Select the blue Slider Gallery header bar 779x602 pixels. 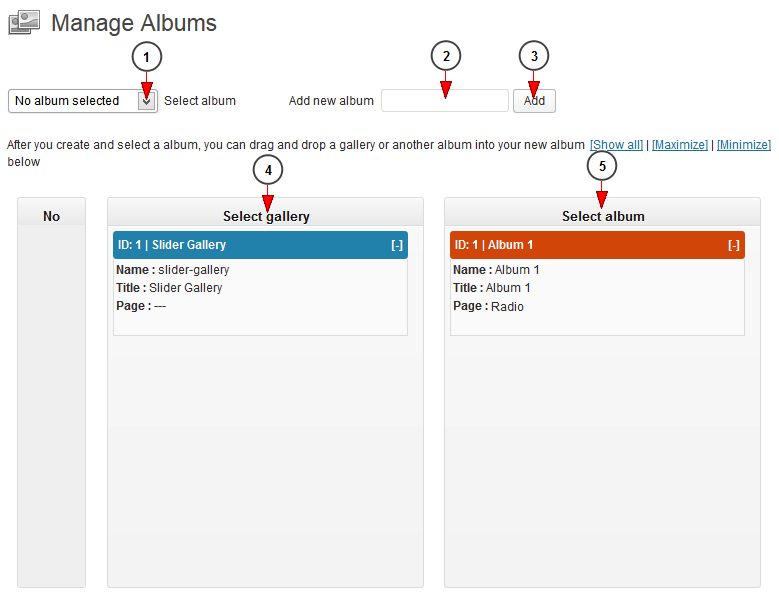coord(260,245)
